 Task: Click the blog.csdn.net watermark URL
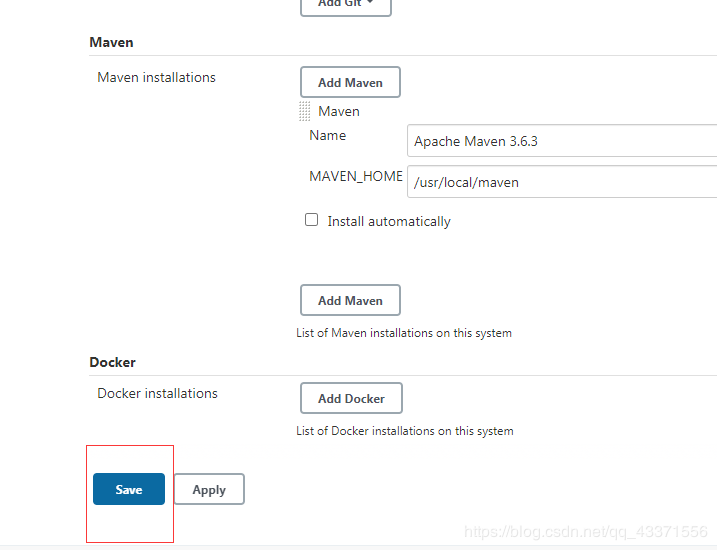(x=586, y=533)
